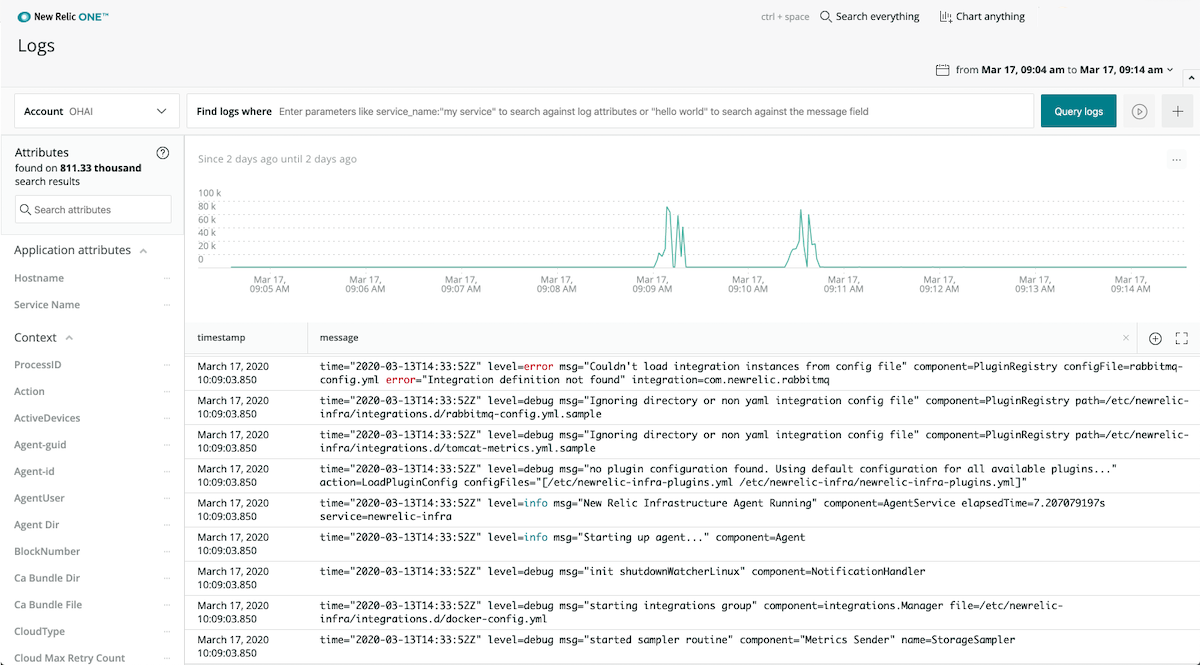The image size is (1200, 665).
Task: Start live tail play button
Action: click(1139, 111)
